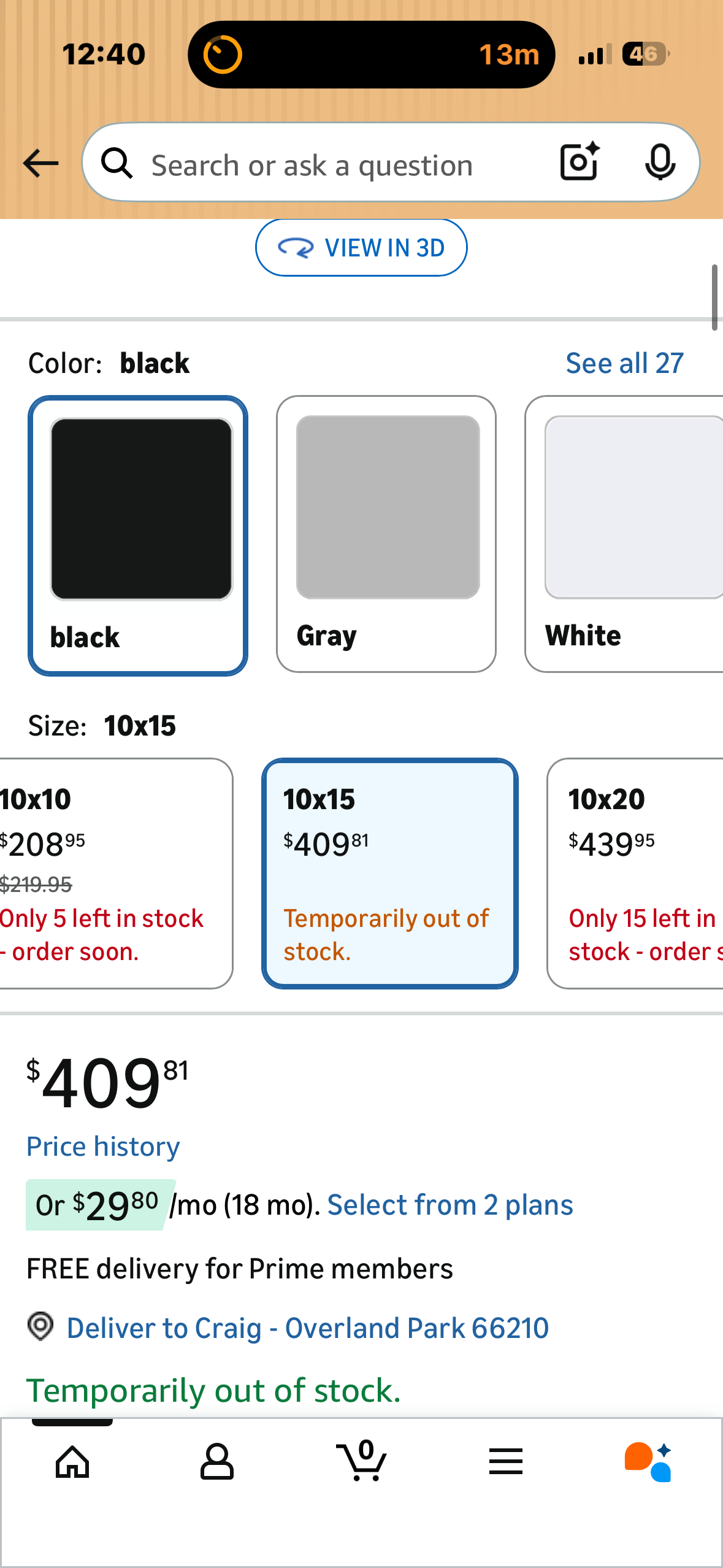Open the Home tab icon

pos(72,1461)
